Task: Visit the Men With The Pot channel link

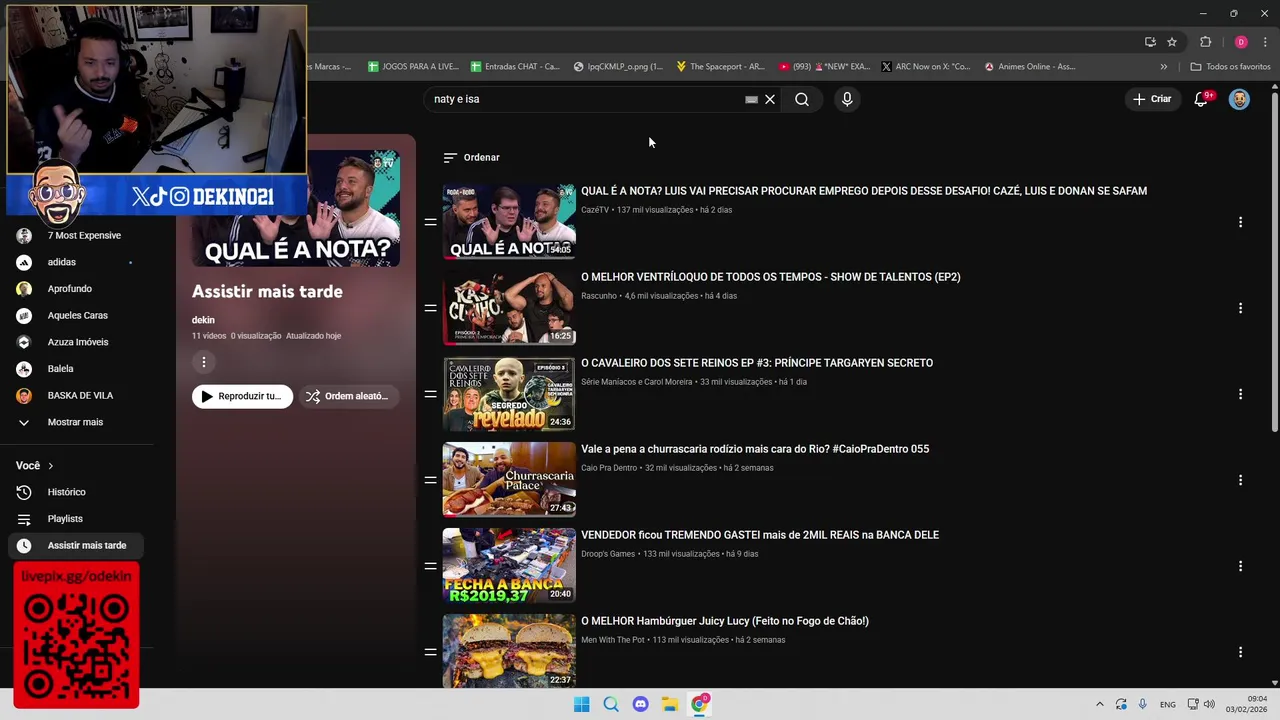Action: coord(613,640)
